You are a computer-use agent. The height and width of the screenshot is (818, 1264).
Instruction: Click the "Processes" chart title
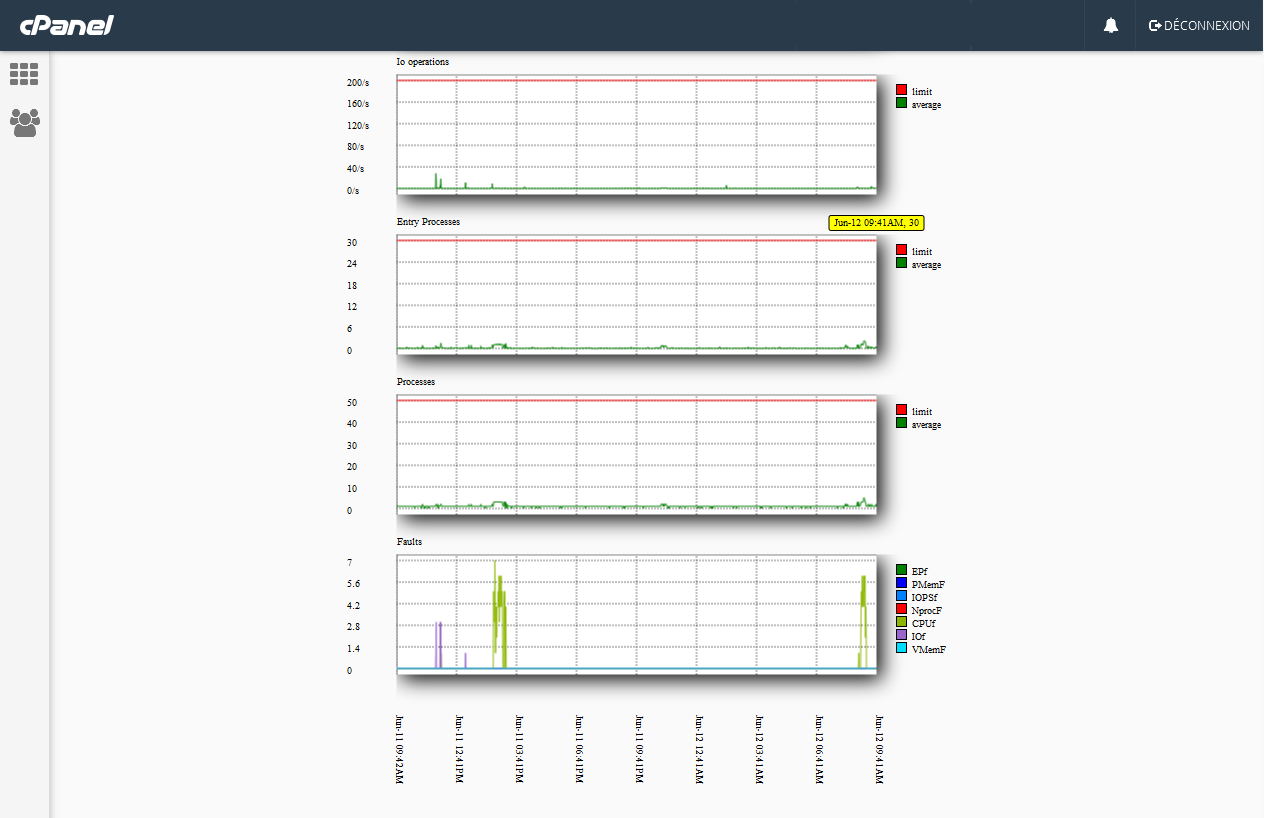(416, 382)
